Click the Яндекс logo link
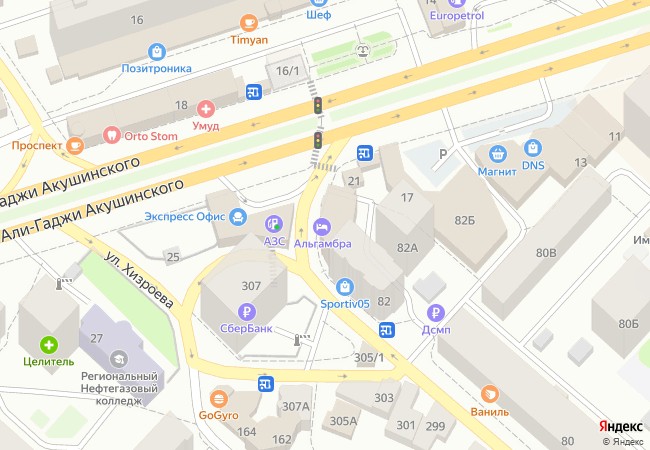The height and width of the screenshot is (450, 650). [620, 427]
